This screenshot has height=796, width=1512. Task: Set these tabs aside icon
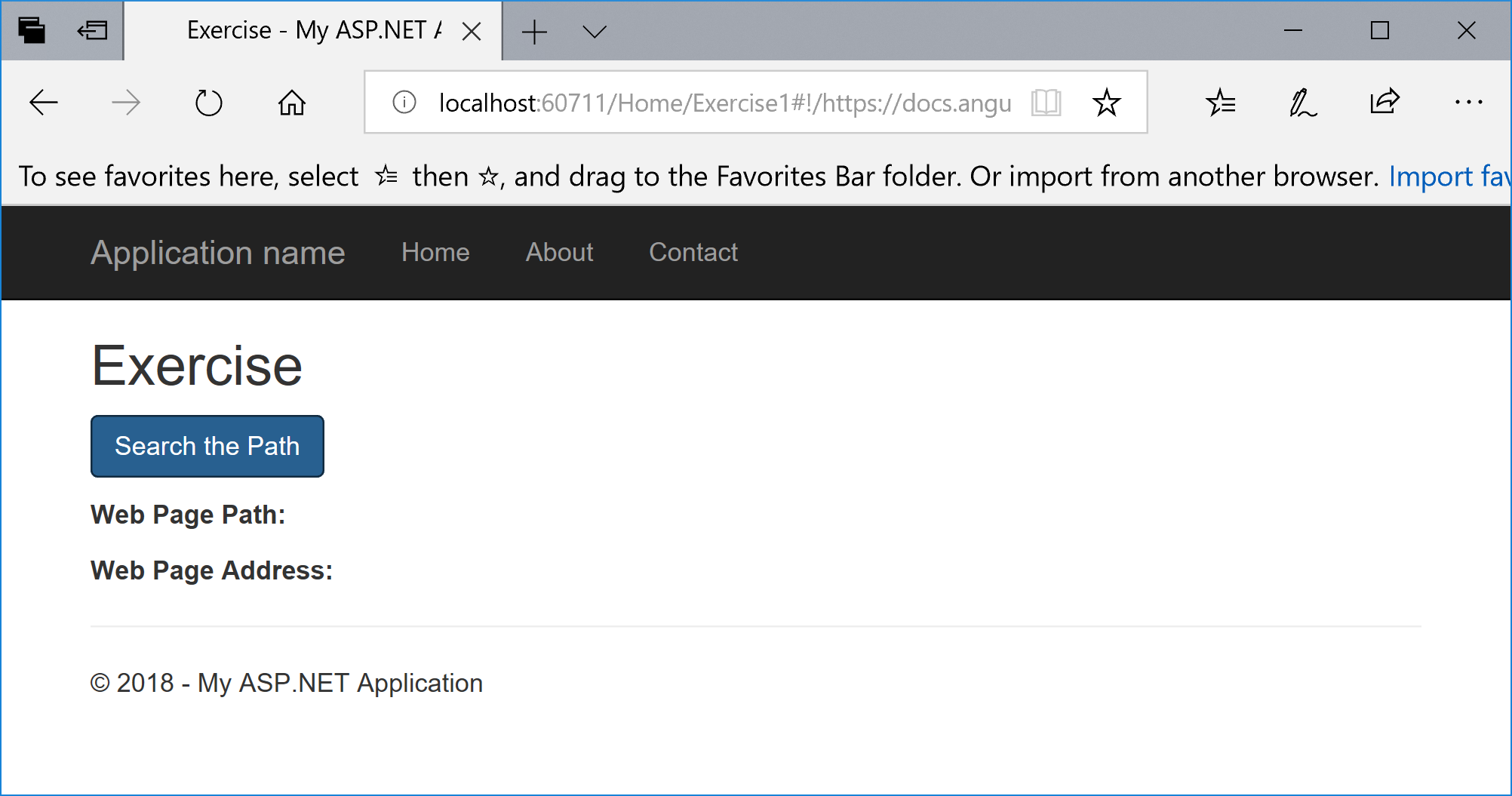coord(93,31)
